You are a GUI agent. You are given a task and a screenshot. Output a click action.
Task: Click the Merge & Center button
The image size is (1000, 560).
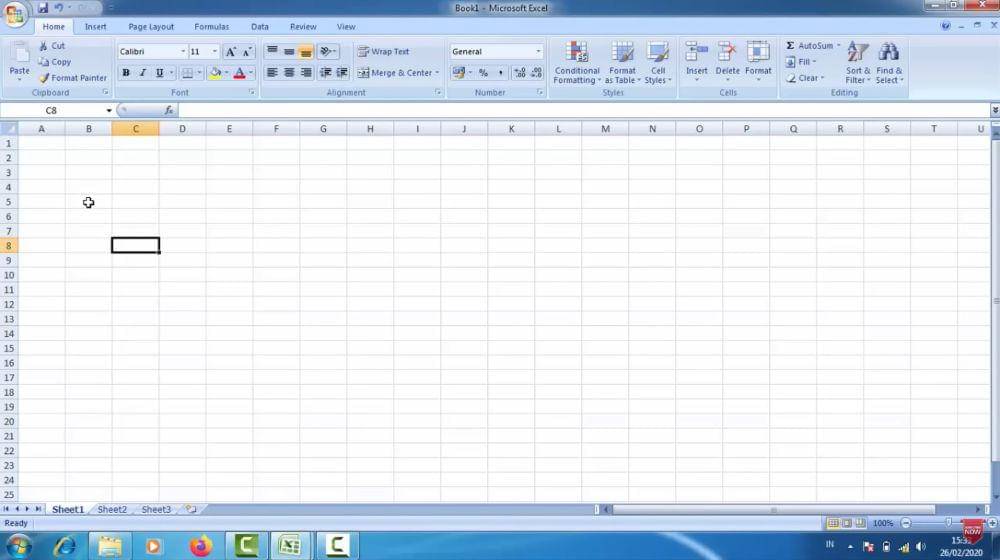(x=398, y=73)
